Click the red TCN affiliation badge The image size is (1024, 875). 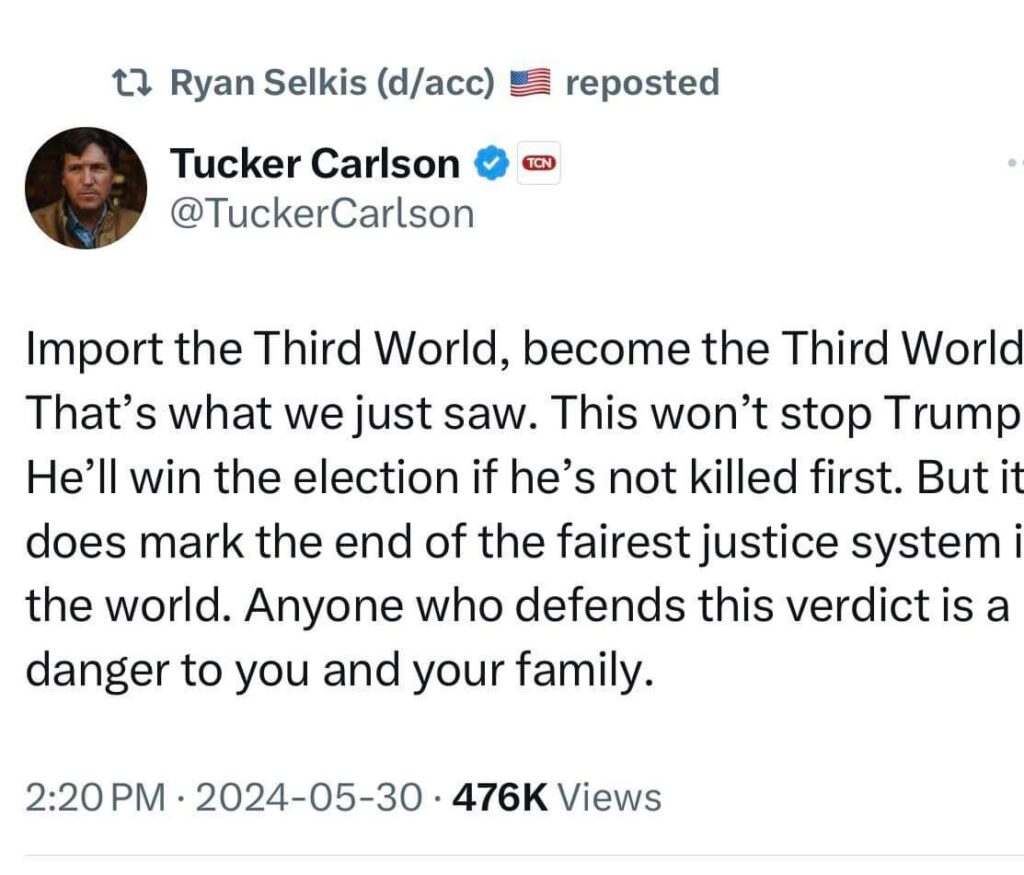540,163
